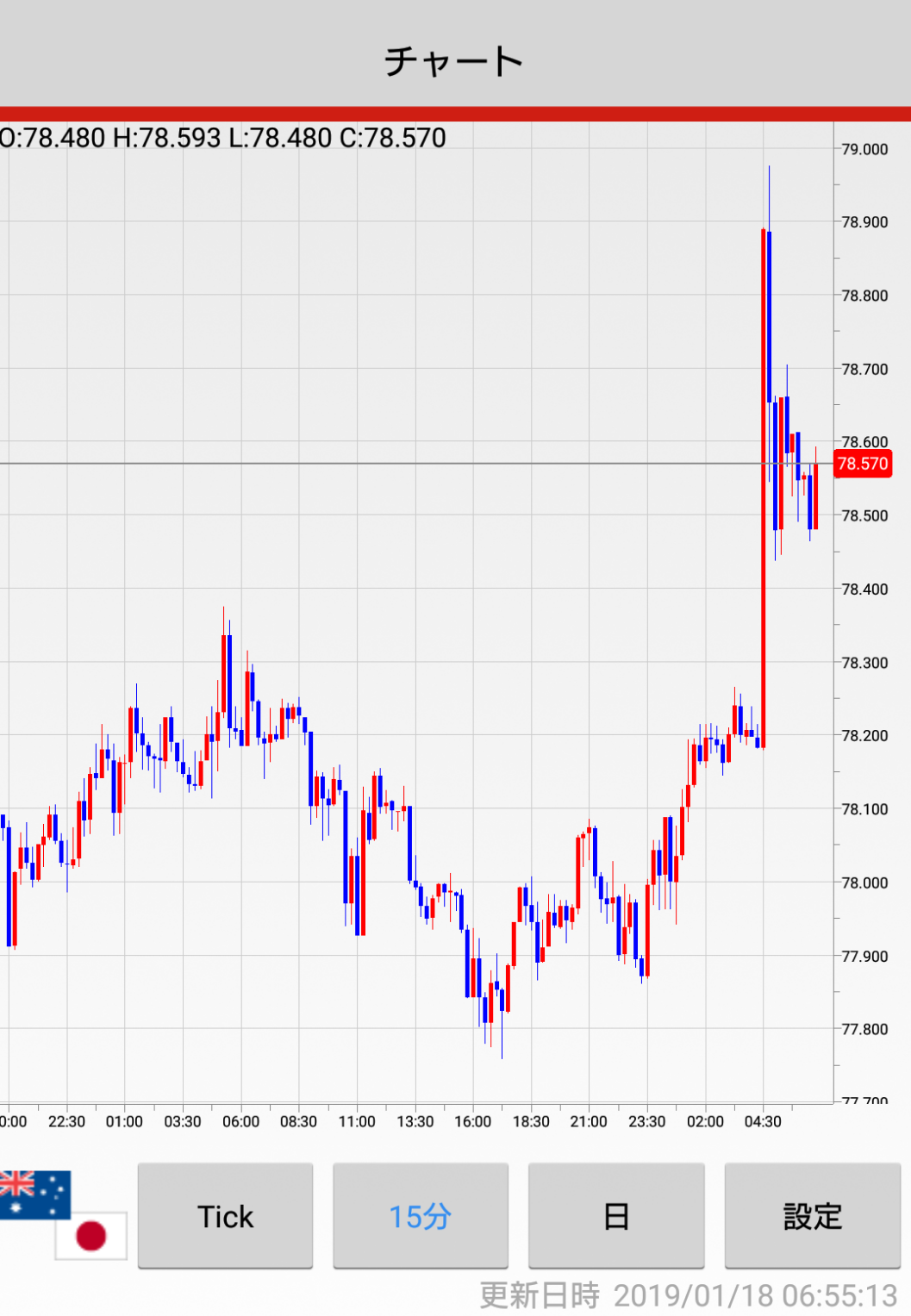Image resolution: width=911 pixels, height=1316 pixels.
Task: Tap the red bar below the title
Action: tap(455, 114)
